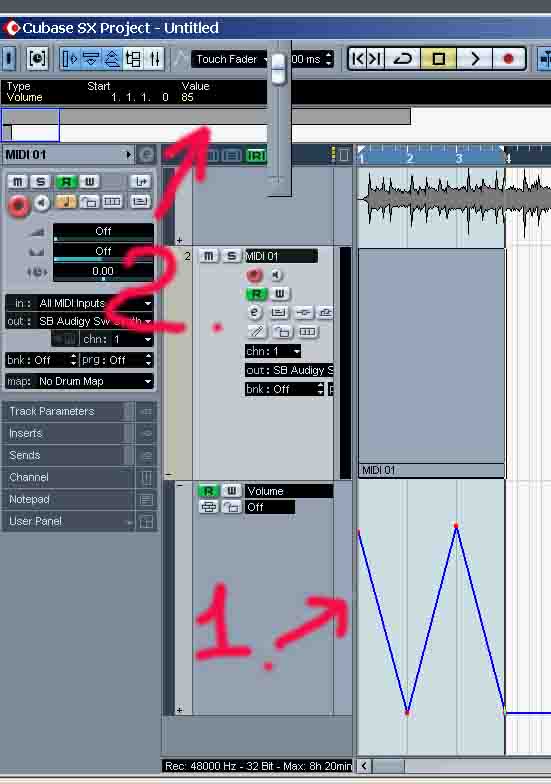
Task: Open the User Panel inspector tab
Action: pyautogui.click(x=70, y=522)
